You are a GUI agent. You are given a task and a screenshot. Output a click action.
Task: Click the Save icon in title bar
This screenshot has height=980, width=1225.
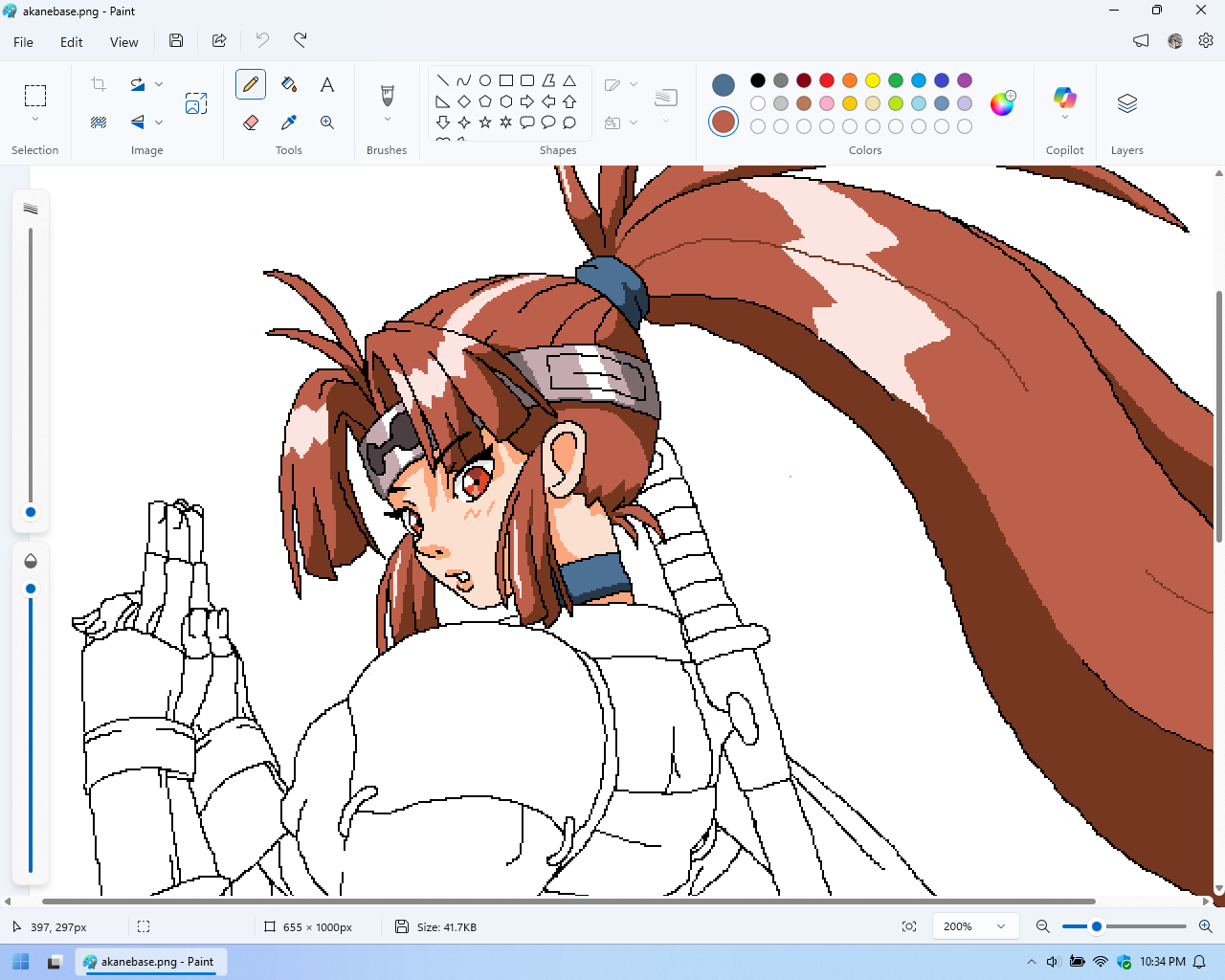pyautogui.click(x=176, y=40)
